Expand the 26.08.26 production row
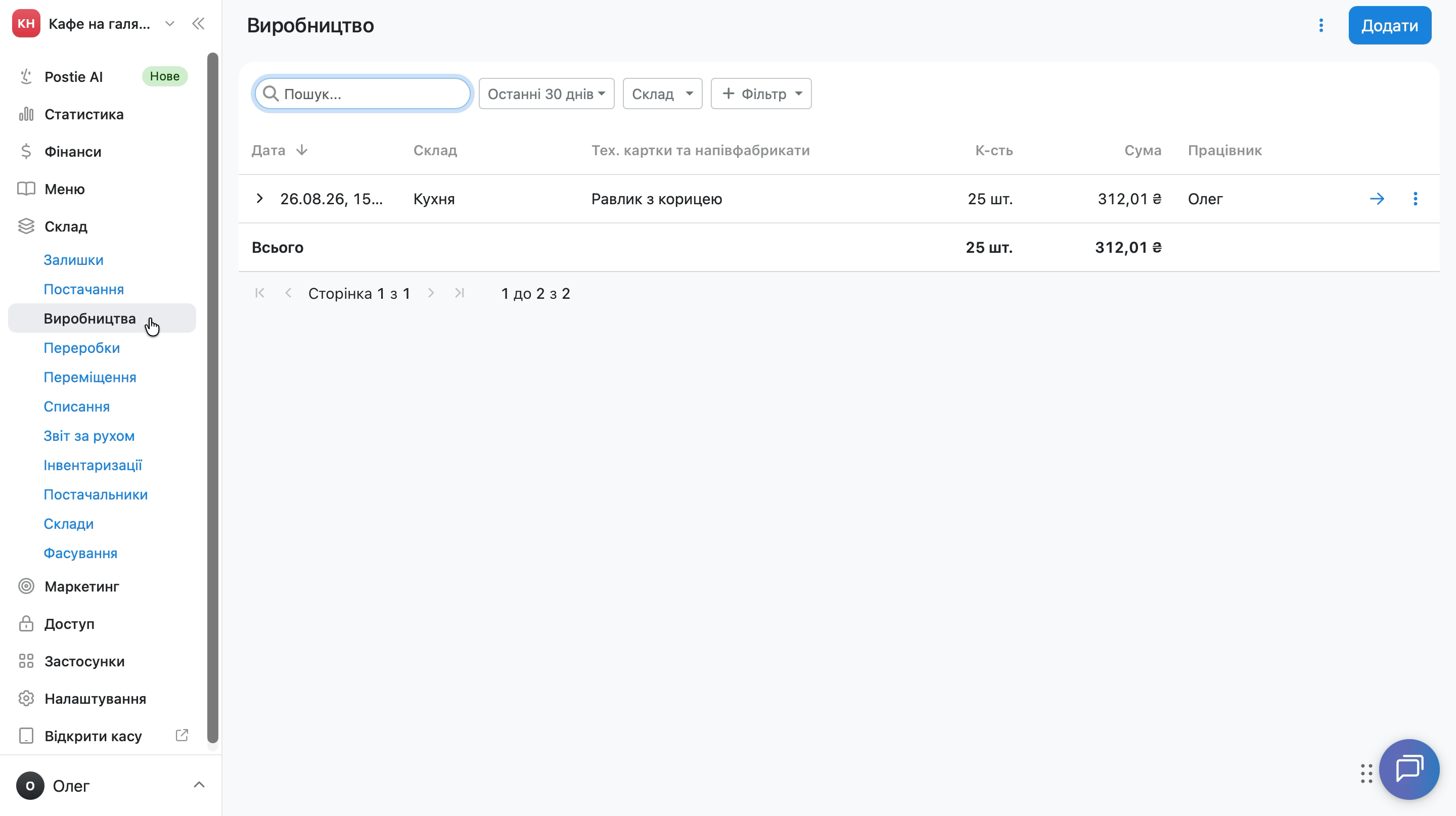The height and width of the screenshot is (816, 1456). pos(259,198)
